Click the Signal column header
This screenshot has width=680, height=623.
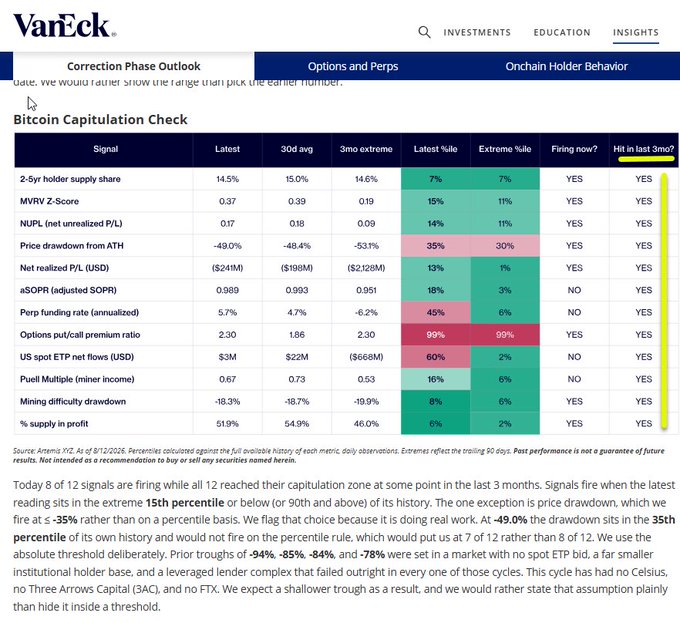pos(105,149)
